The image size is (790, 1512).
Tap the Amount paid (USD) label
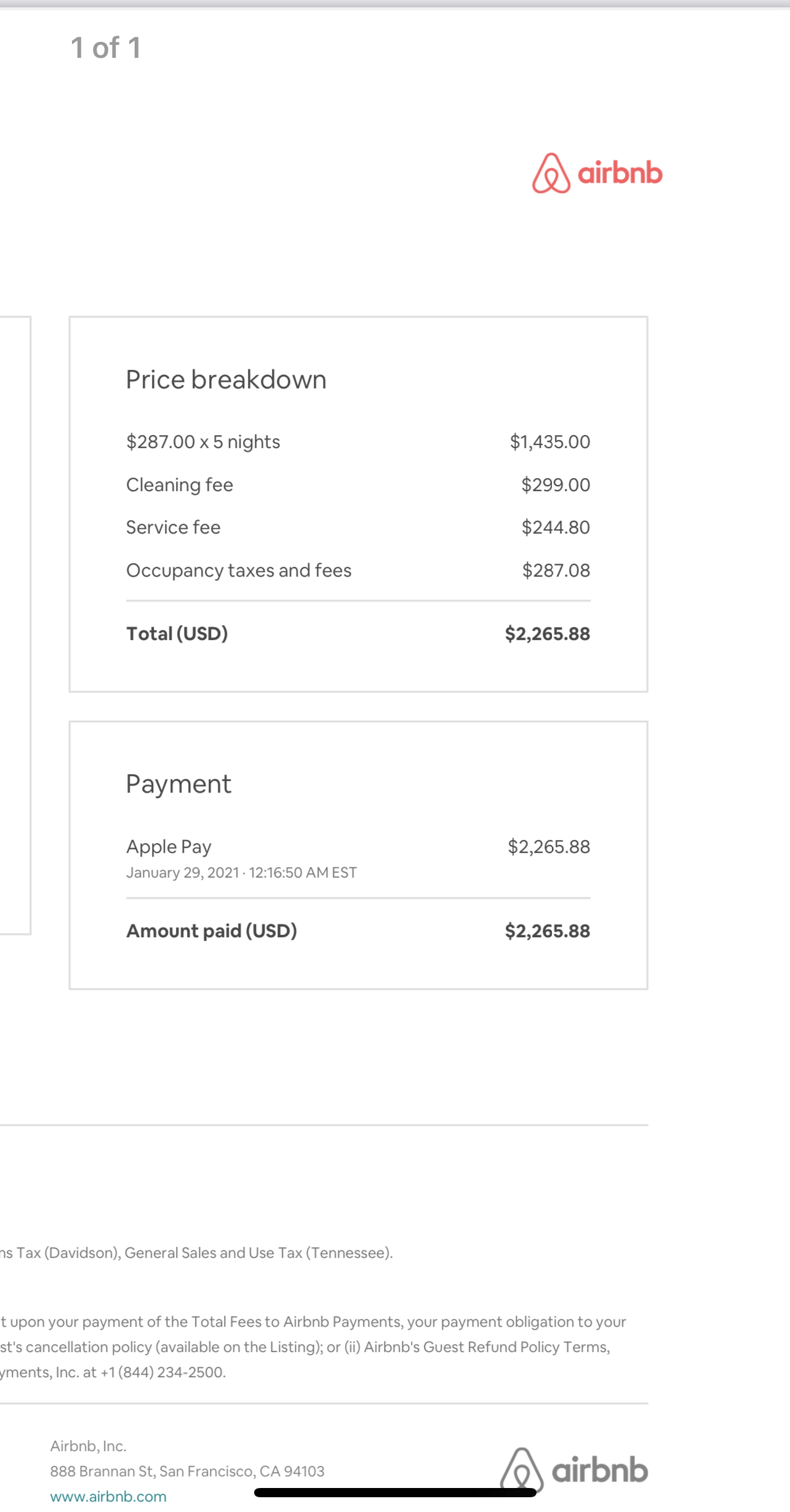pyautogui.click(x=212, y=931)
